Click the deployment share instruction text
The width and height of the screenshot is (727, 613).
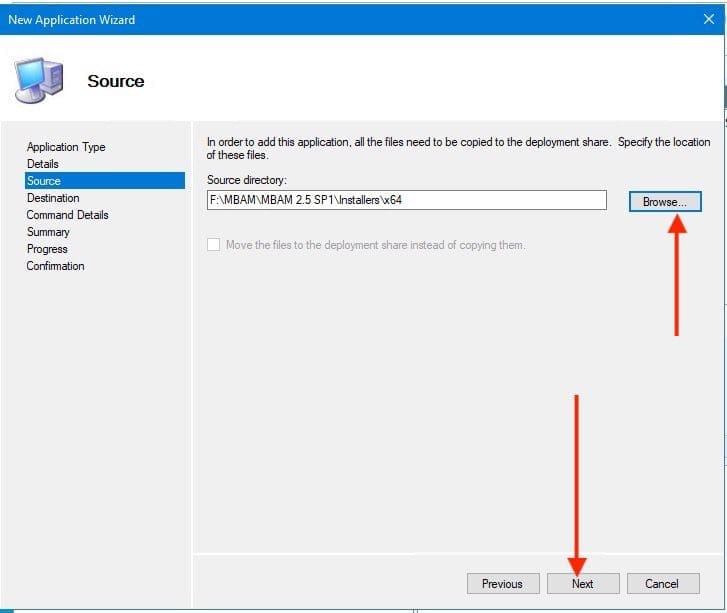pyautogui.click(x=458, y=148)
